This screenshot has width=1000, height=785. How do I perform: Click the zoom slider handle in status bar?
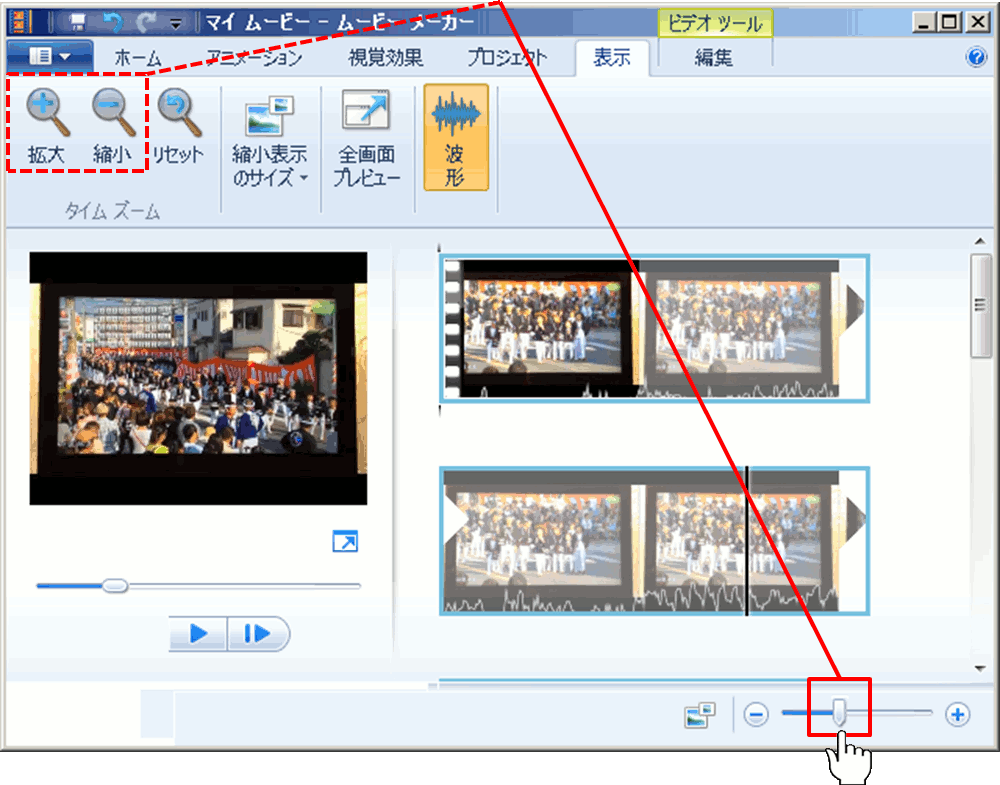coord(840,713)
